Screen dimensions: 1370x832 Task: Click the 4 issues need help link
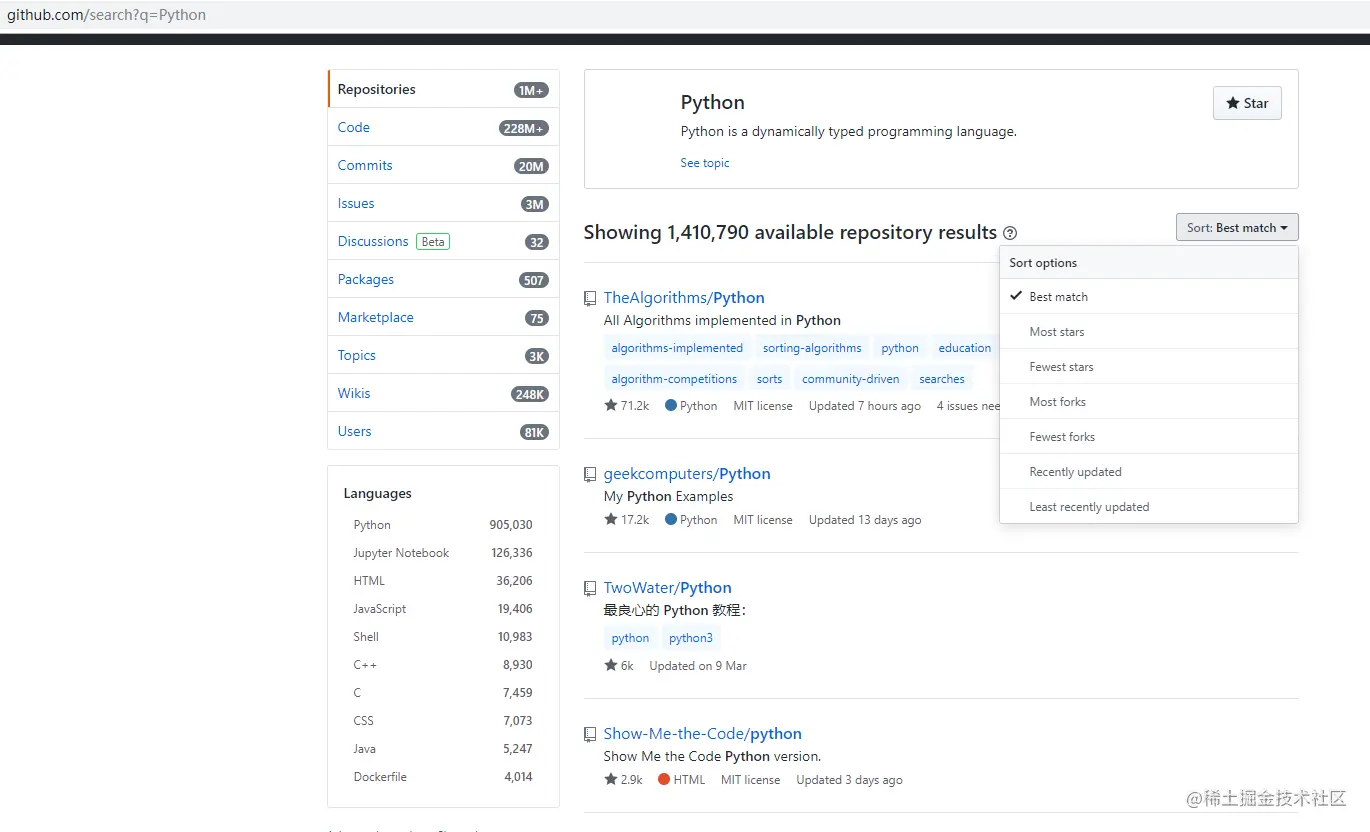click(x=968, y=406)
